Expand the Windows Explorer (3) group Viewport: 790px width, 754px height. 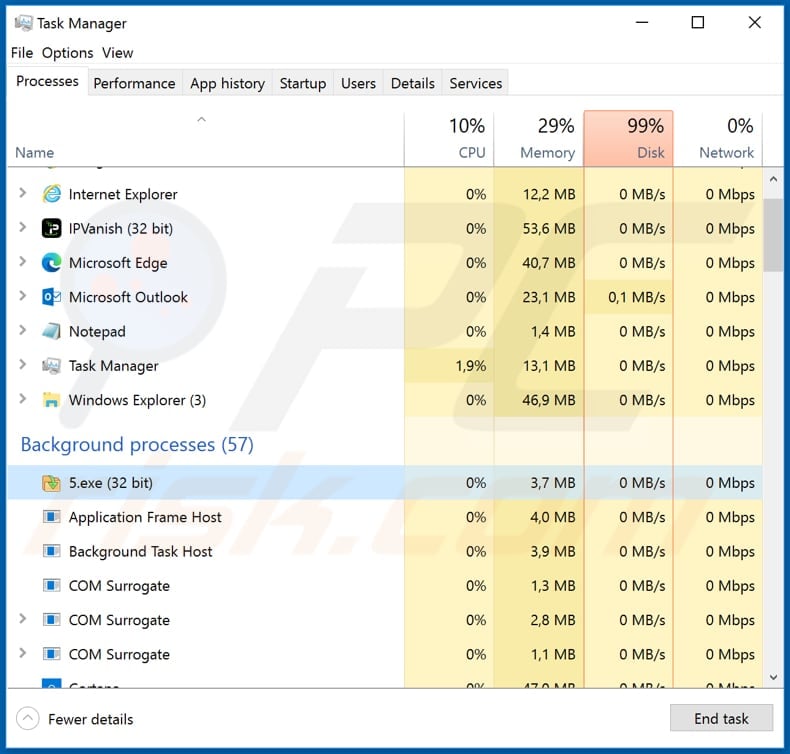pyautogui.click(x=23, y=399)
